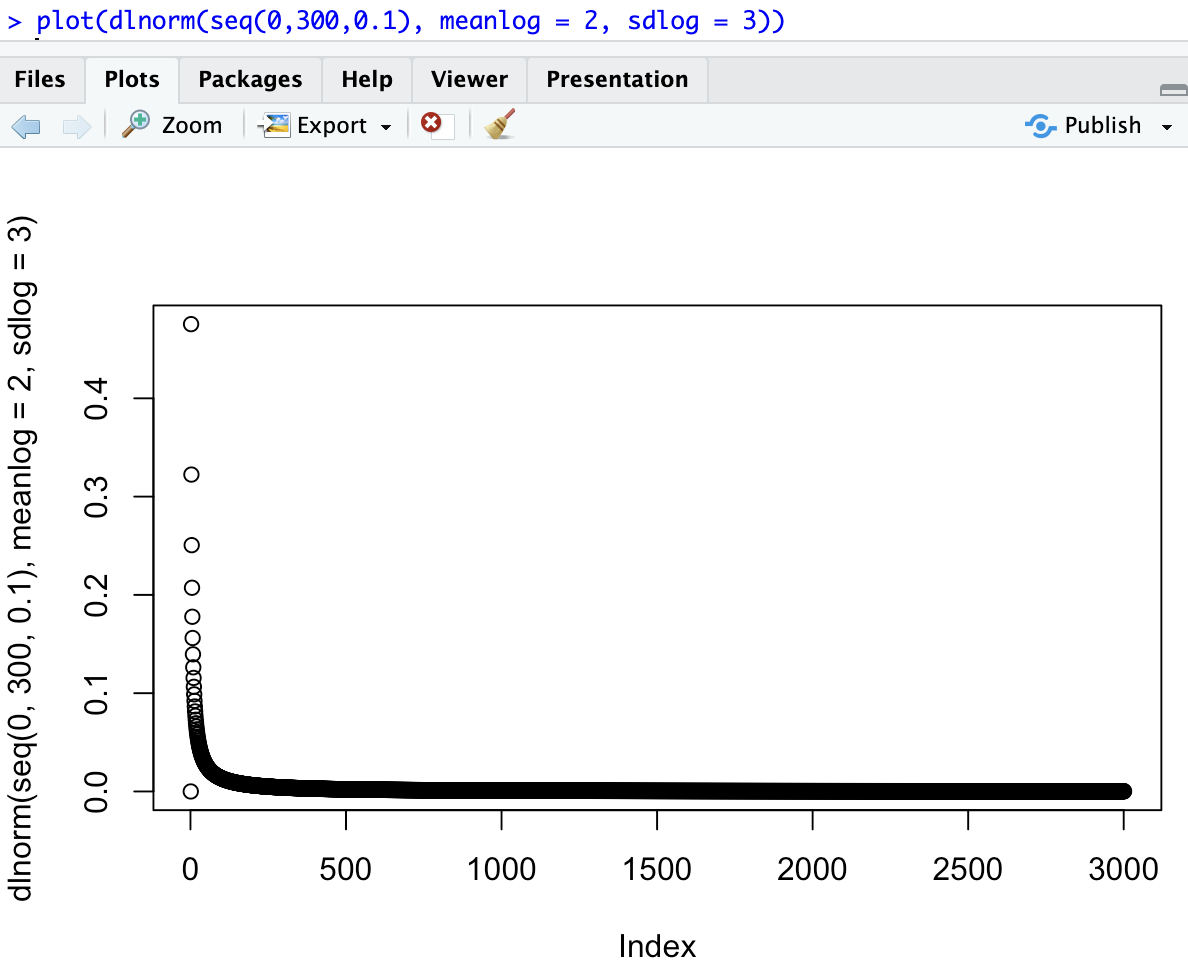Switch to the Viewer tab
Screen dimensions: 1188x972
469,80
